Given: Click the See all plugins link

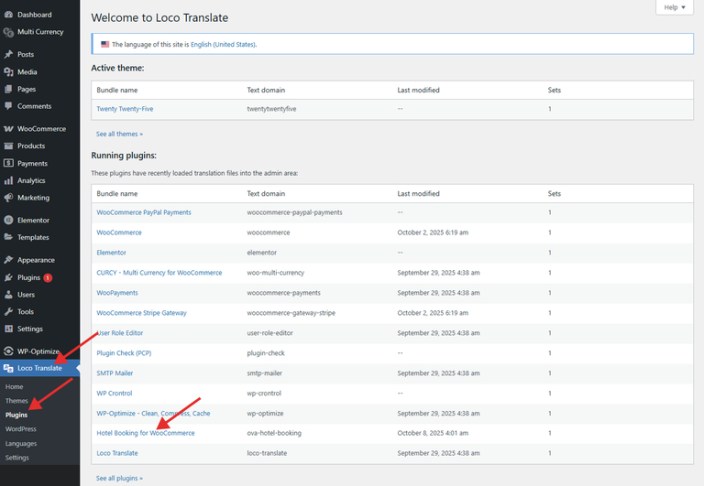Looking at the screenshot, I should tap(119, 478).
